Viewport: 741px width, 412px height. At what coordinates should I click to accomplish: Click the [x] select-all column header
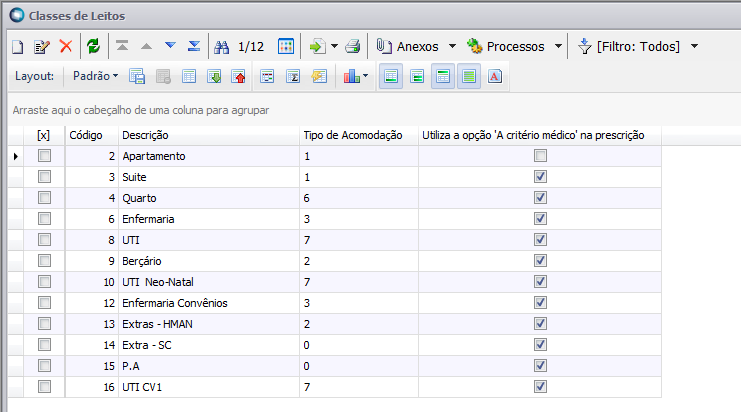pyautogui.click(x=44, y=135)
